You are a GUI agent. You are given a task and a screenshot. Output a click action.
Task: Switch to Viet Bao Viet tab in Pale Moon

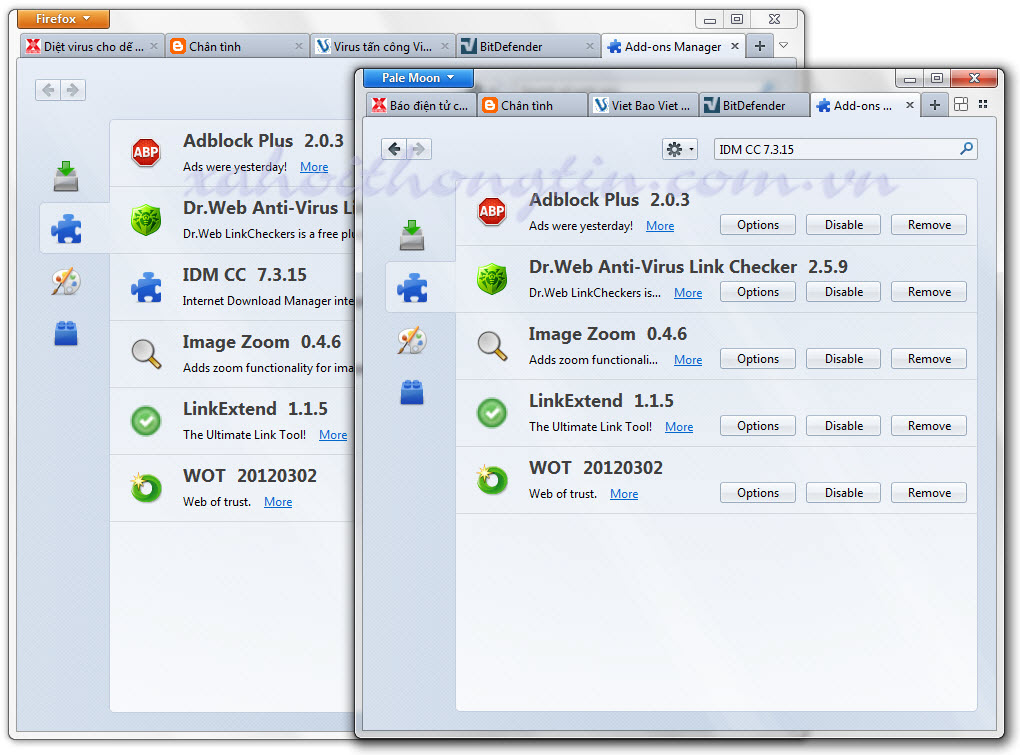point(643,105)
